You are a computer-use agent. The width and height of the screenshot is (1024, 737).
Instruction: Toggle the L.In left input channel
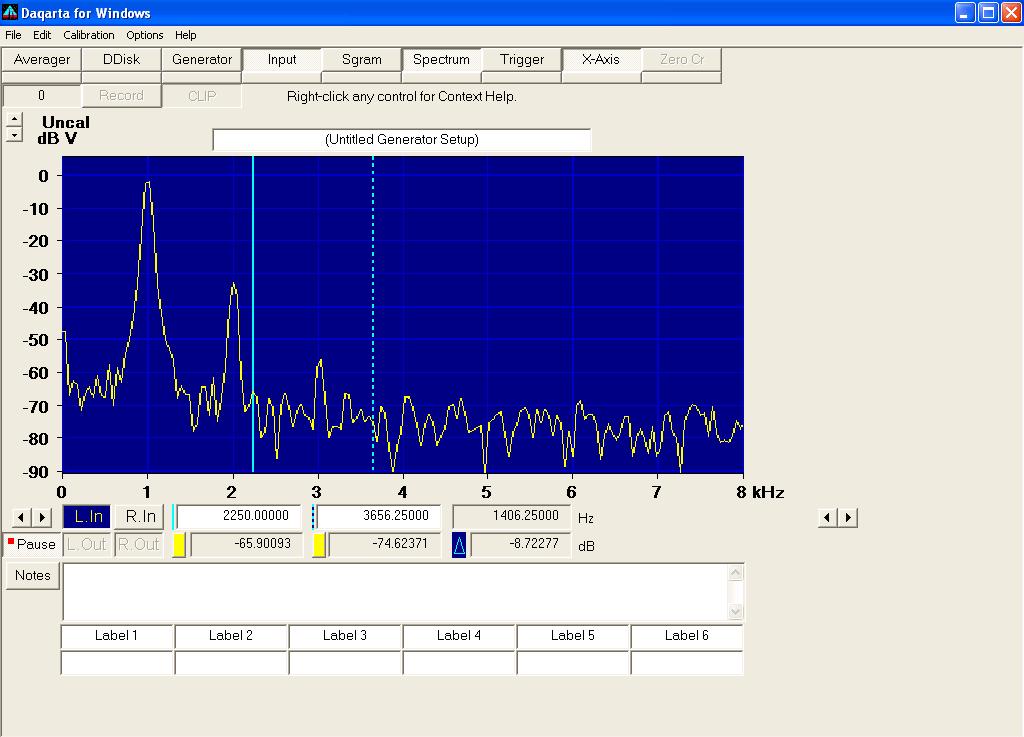coord(88,517)
